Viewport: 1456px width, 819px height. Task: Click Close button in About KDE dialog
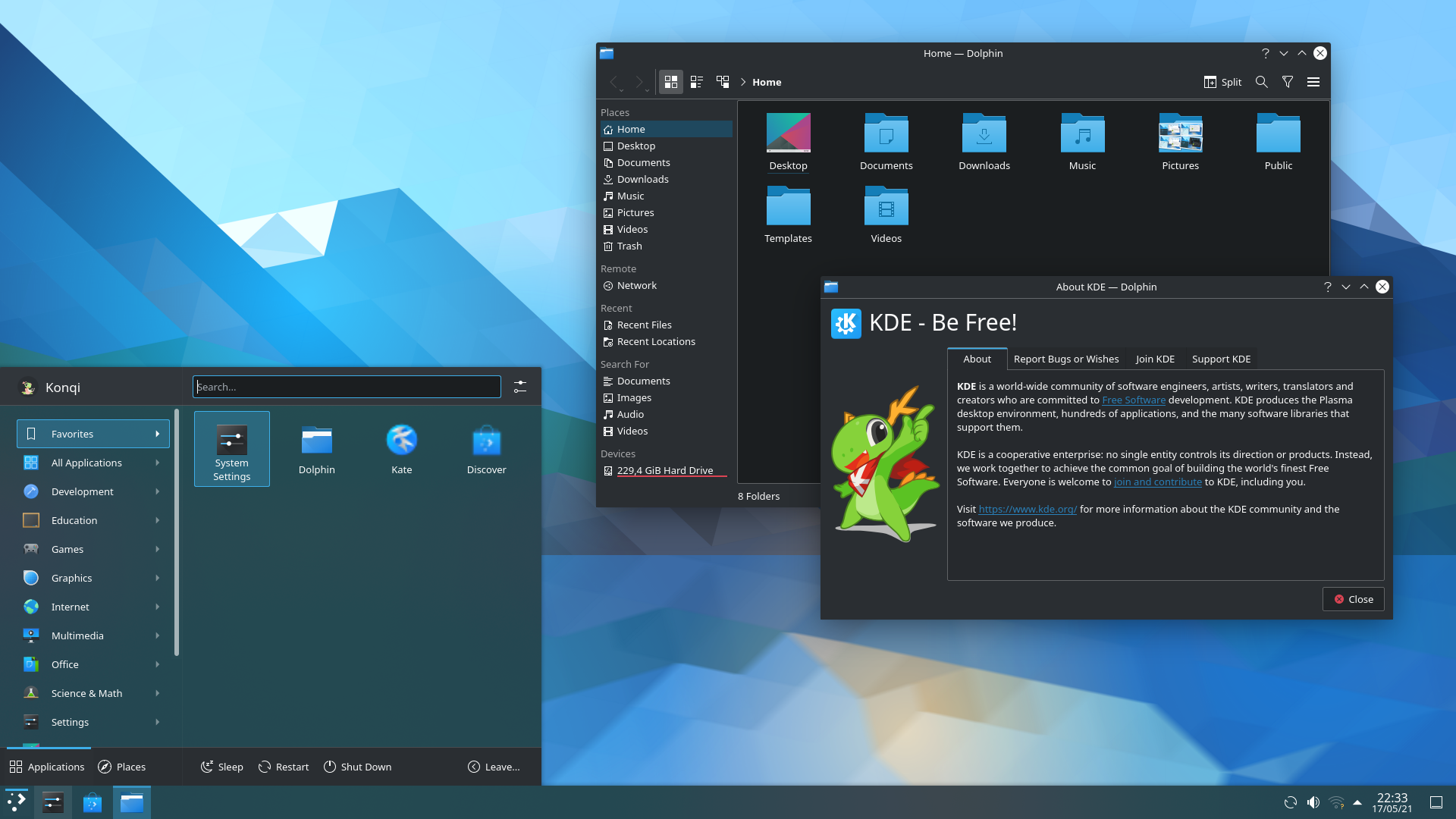click(x=1353, y=599)
